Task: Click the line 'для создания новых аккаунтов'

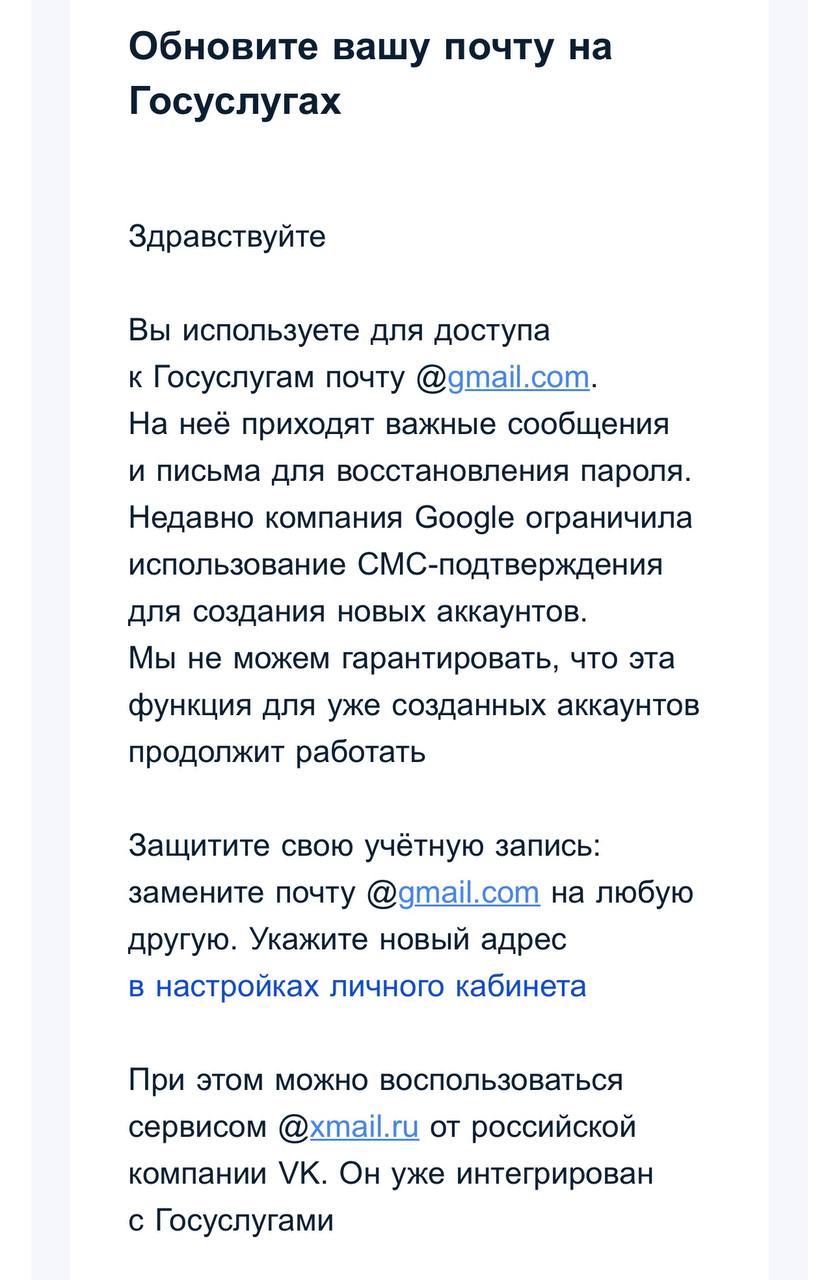Action: [x=358, y=612]
